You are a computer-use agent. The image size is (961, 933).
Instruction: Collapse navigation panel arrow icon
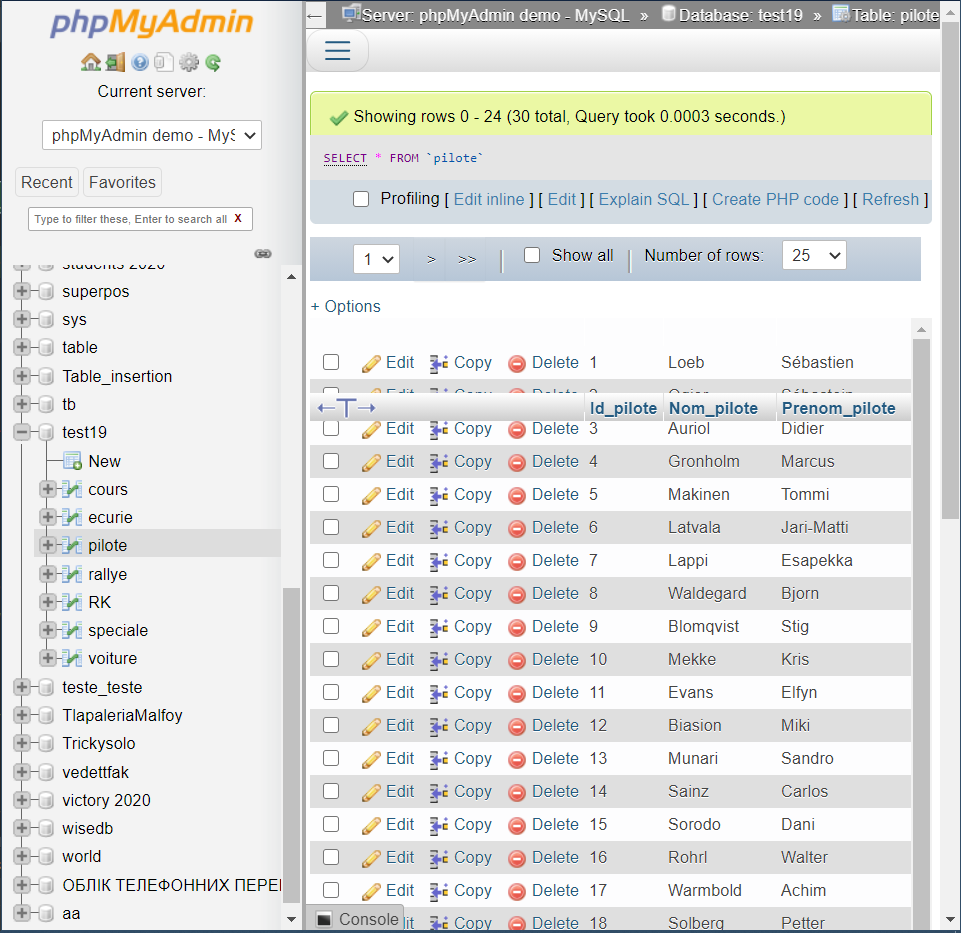click(315, 15)
